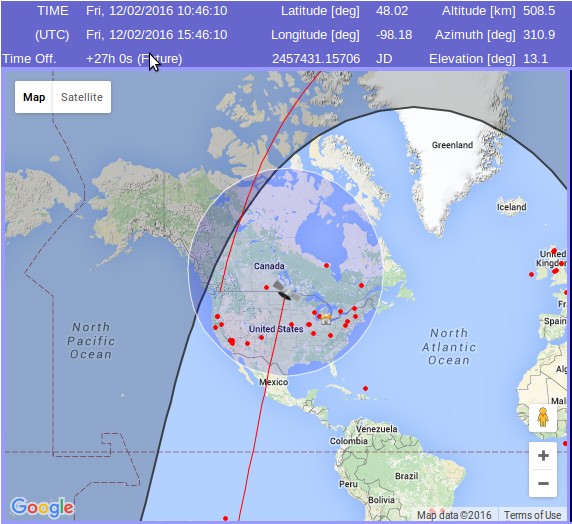This screenshot has height=524, width=572.
Task: Click the Greenland label on the map
Action: (452, 145)
